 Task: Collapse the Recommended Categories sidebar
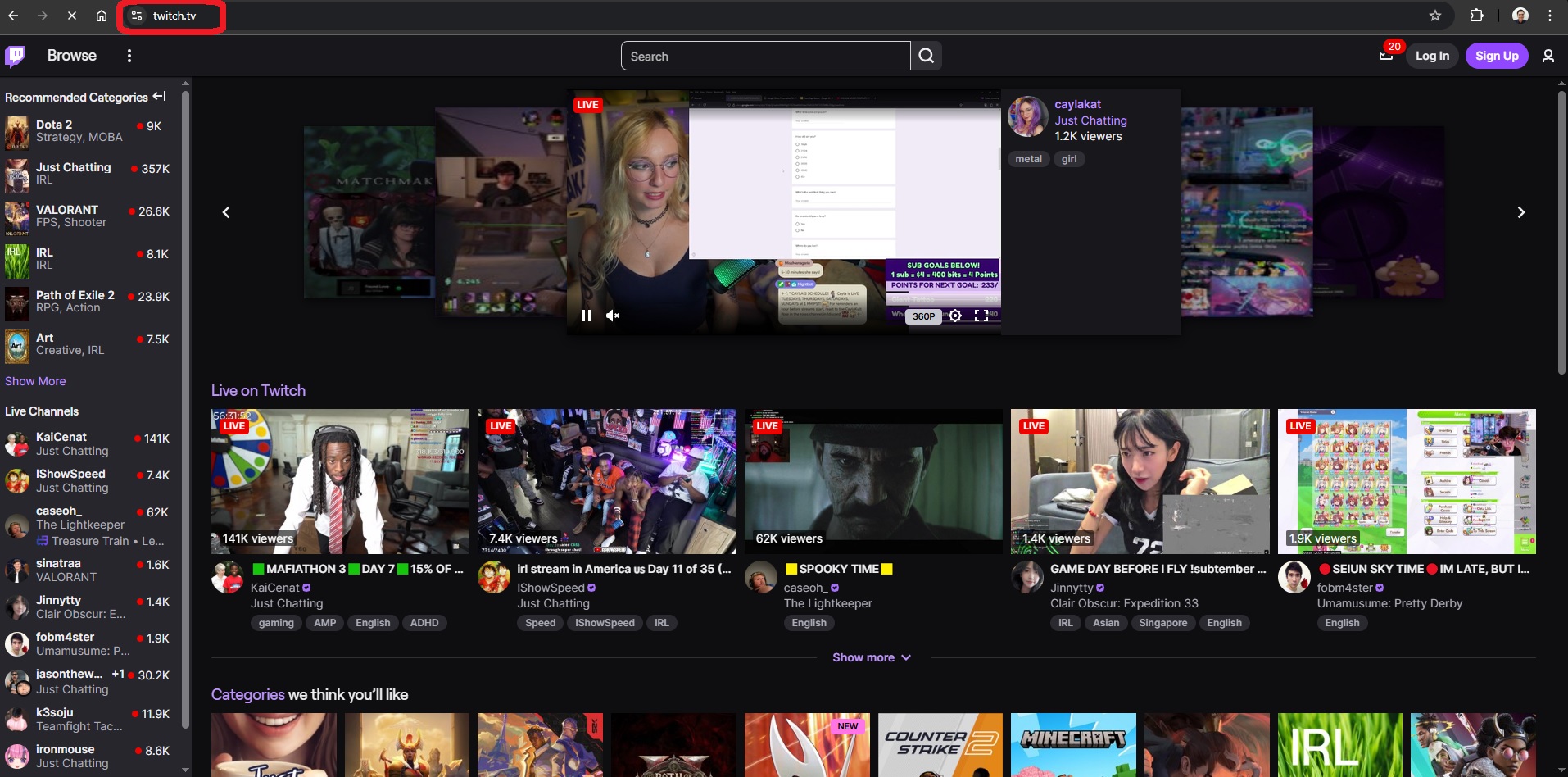[x=160, y=97]
